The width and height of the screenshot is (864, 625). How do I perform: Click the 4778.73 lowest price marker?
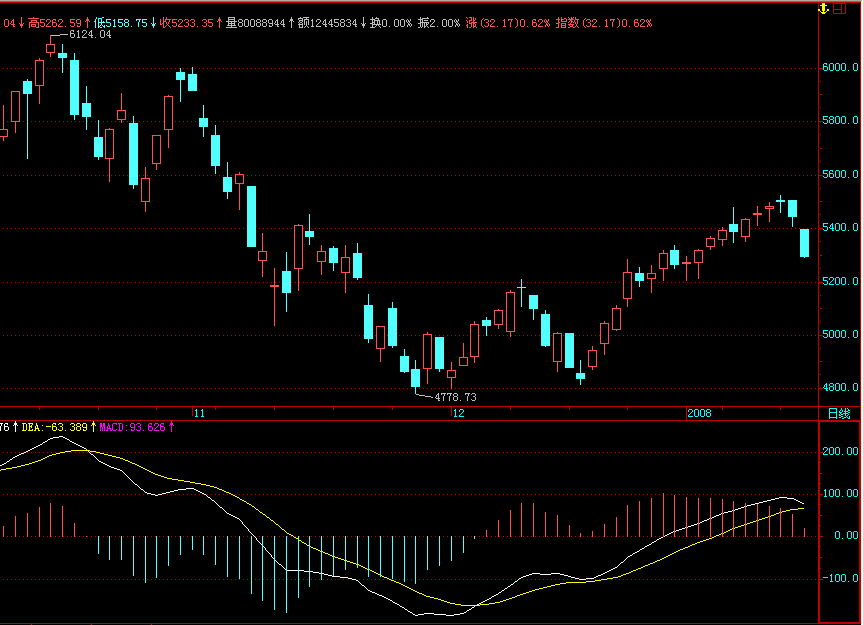tap(455, 397)
